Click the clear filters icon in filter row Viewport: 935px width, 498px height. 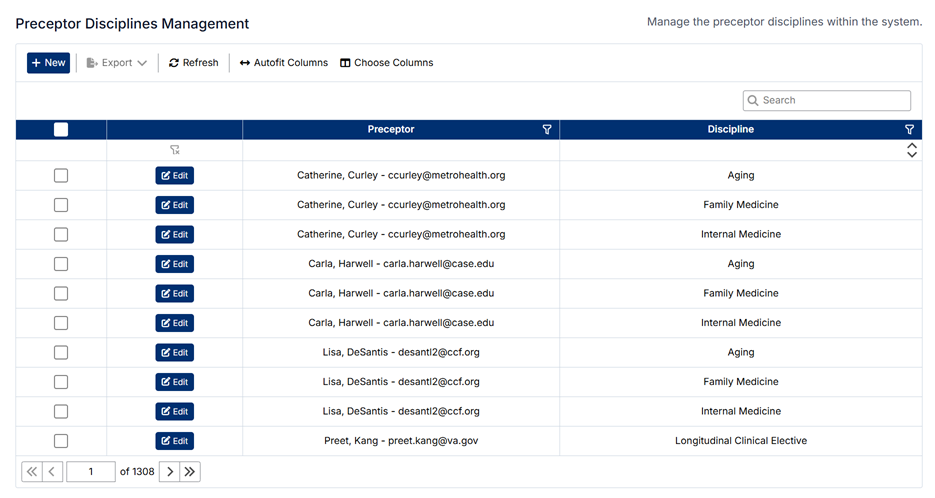click(x=174, y=150)
